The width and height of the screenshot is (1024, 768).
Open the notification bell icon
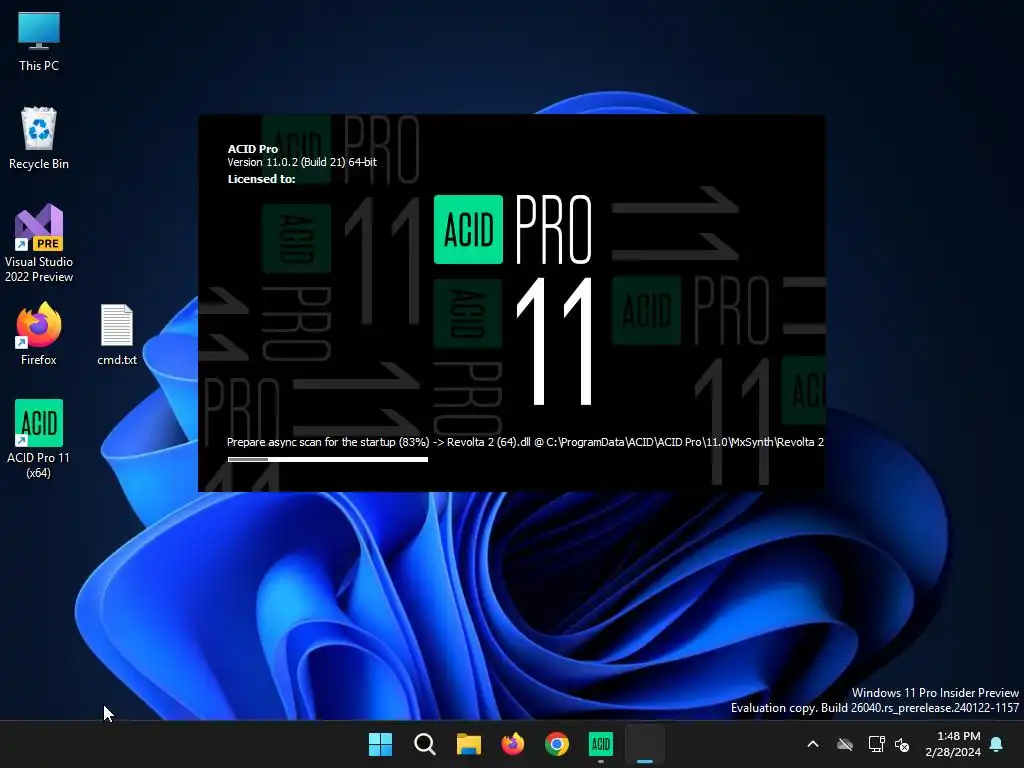click(997, 744)
